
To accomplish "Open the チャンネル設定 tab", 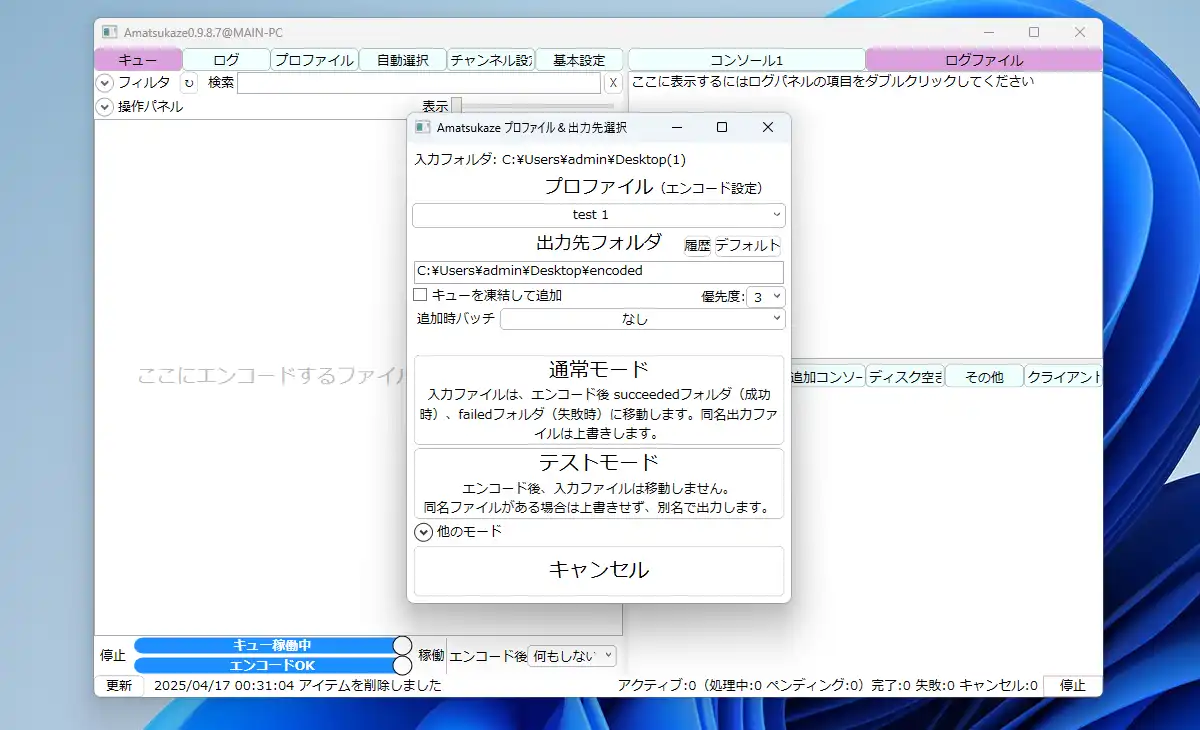I will pos(491,60).
